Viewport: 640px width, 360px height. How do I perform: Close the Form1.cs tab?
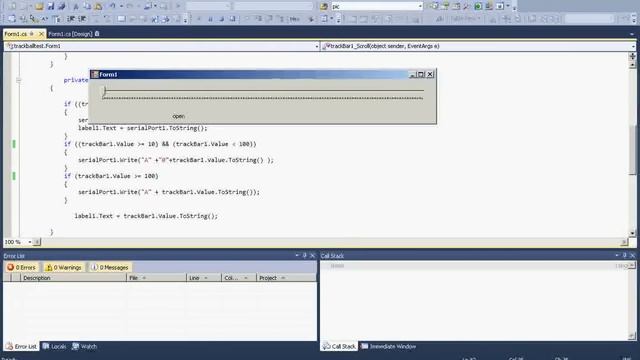pos(41,34)
